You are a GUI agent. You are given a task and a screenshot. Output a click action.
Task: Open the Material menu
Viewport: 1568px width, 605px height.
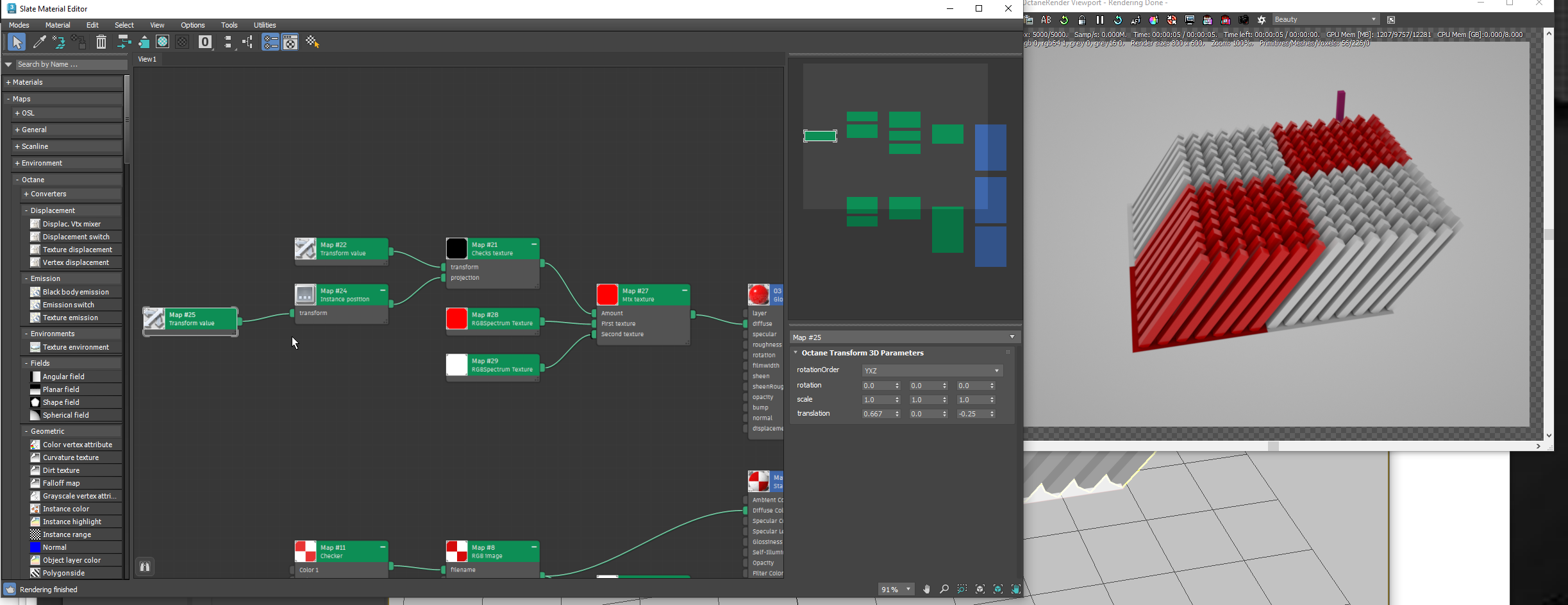(58, 25)
